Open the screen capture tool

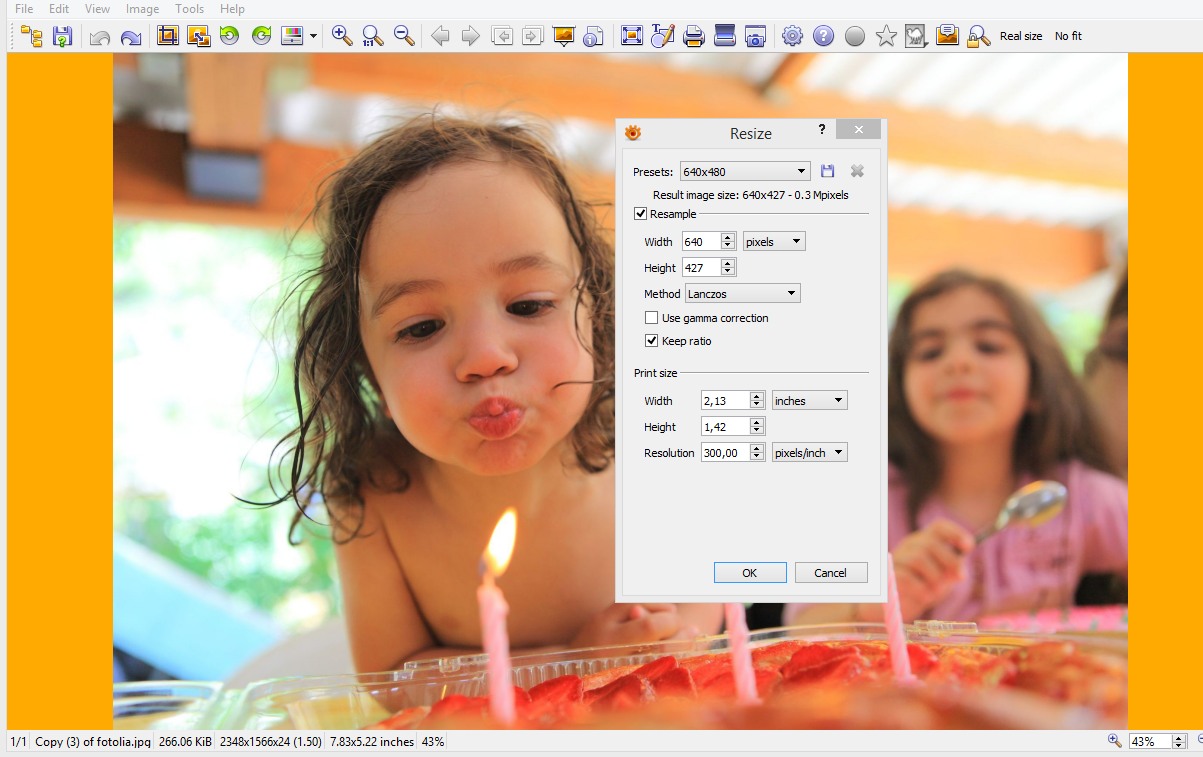click(x=755, y=36)
